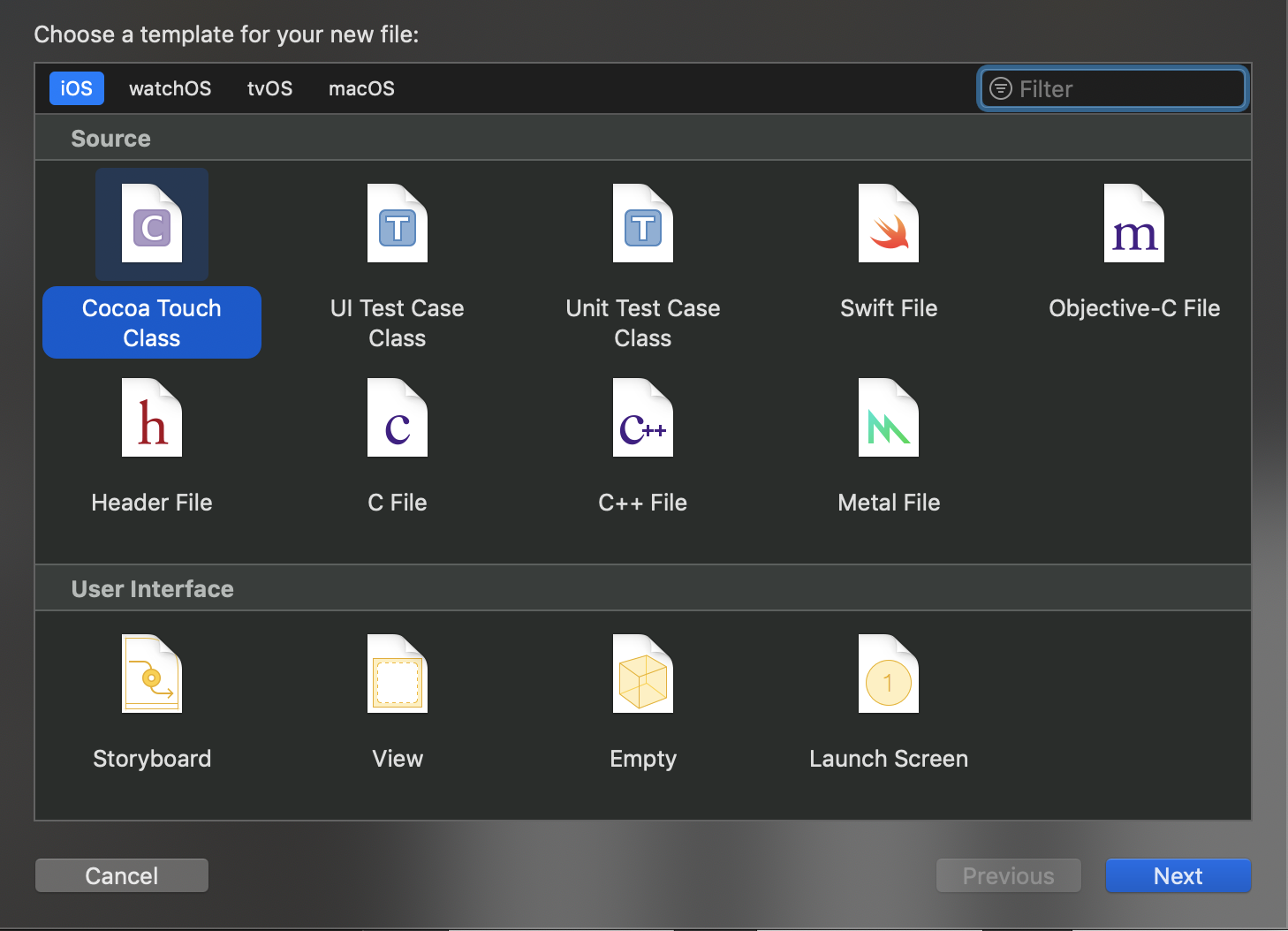The width and height of the screenshot is (1288, 931).
Task: Click the Launch Screen label
Action: 889,759
